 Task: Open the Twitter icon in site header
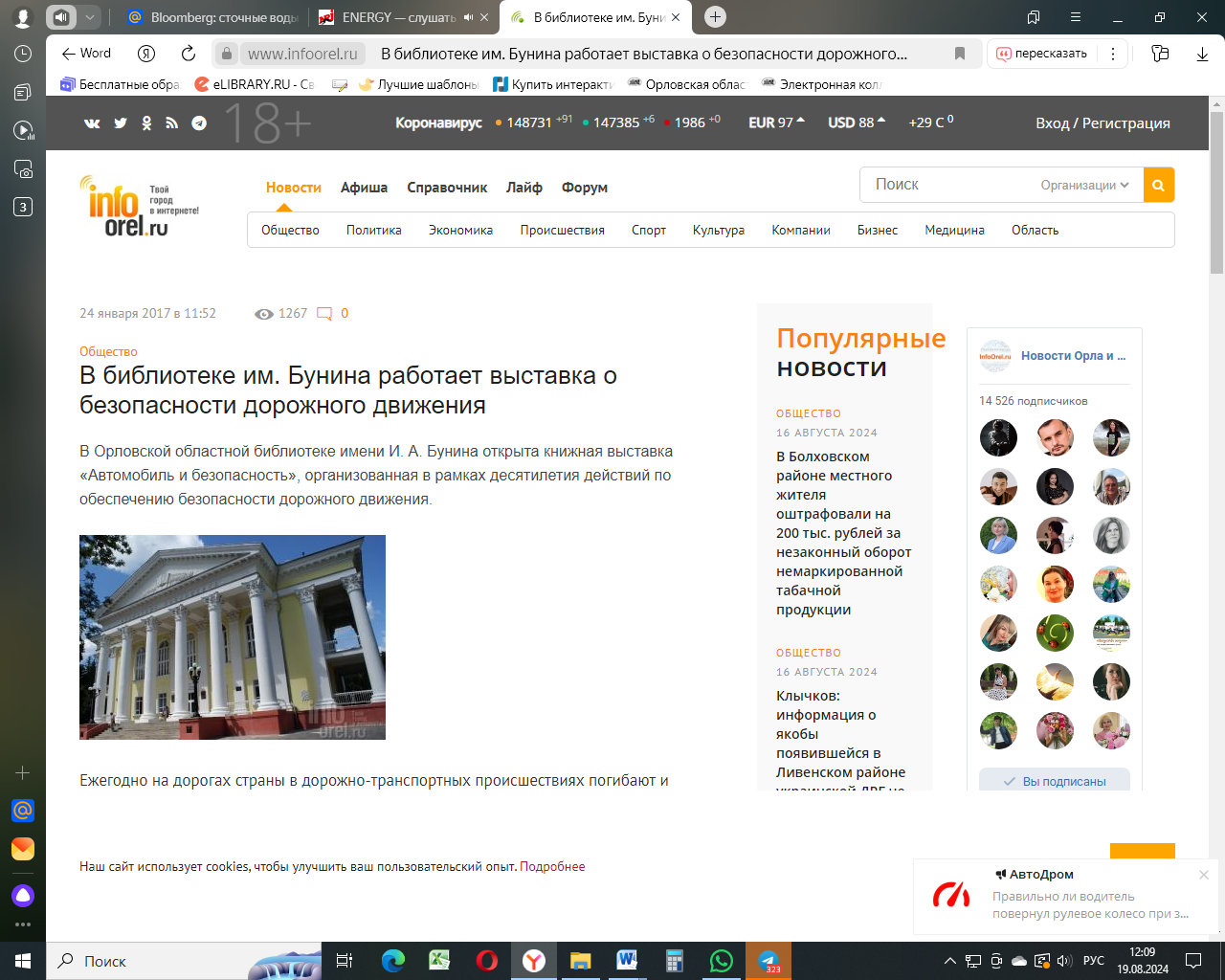[x=121, y=122]
